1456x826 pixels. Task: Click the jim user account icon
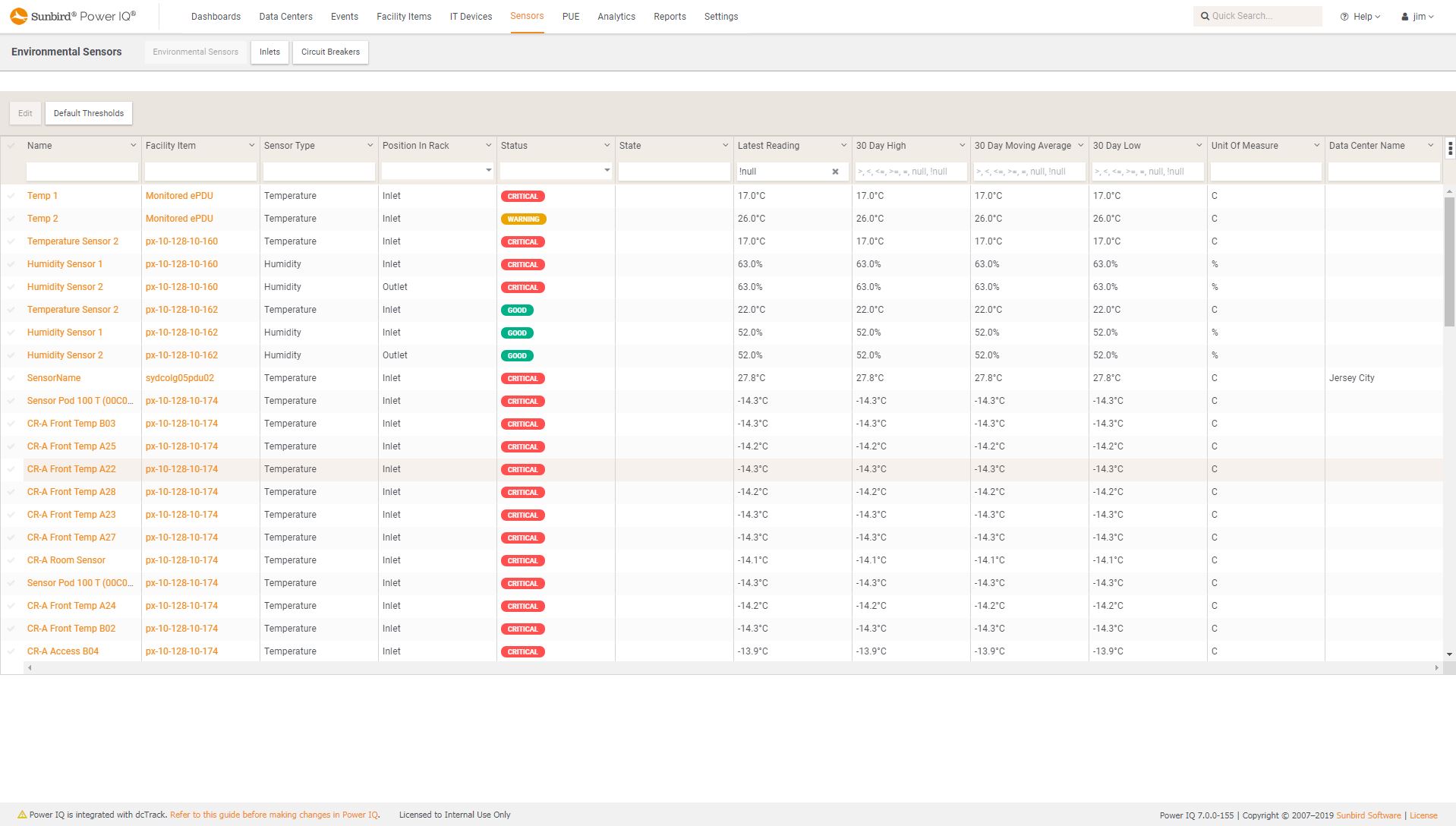click(1404, 15)
